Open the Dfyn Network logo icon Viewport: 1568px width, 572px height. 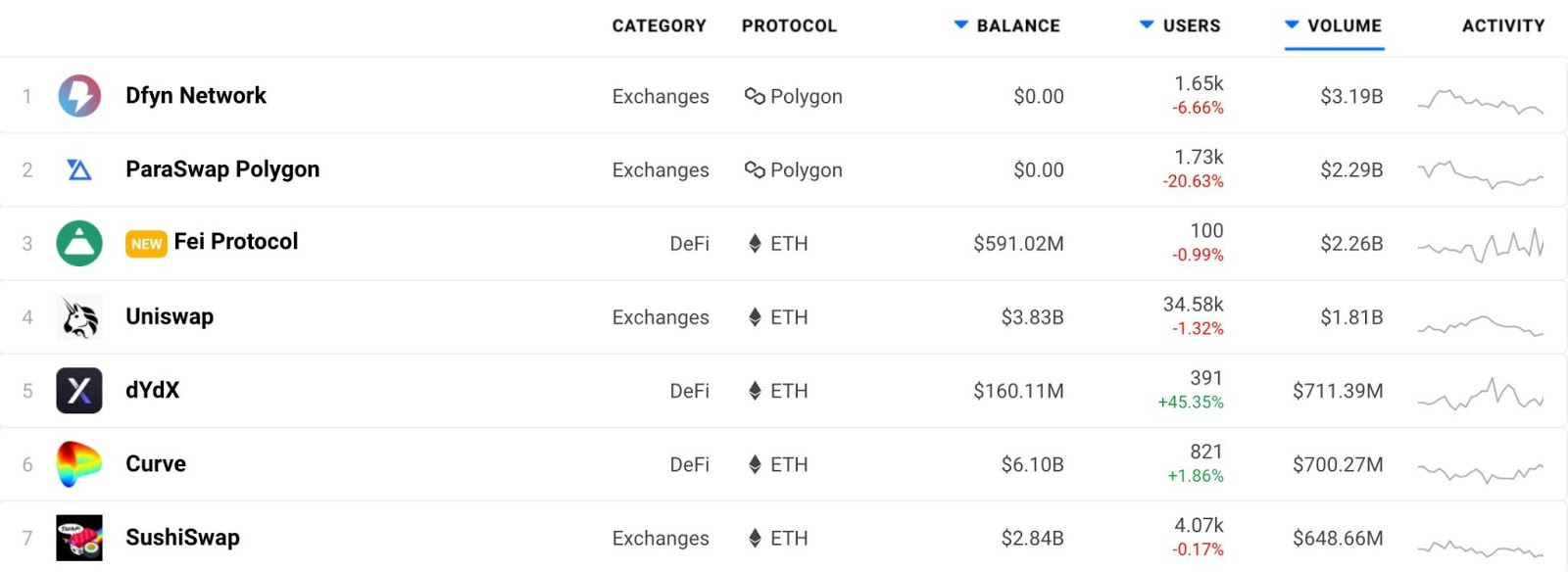click(79, 96)
